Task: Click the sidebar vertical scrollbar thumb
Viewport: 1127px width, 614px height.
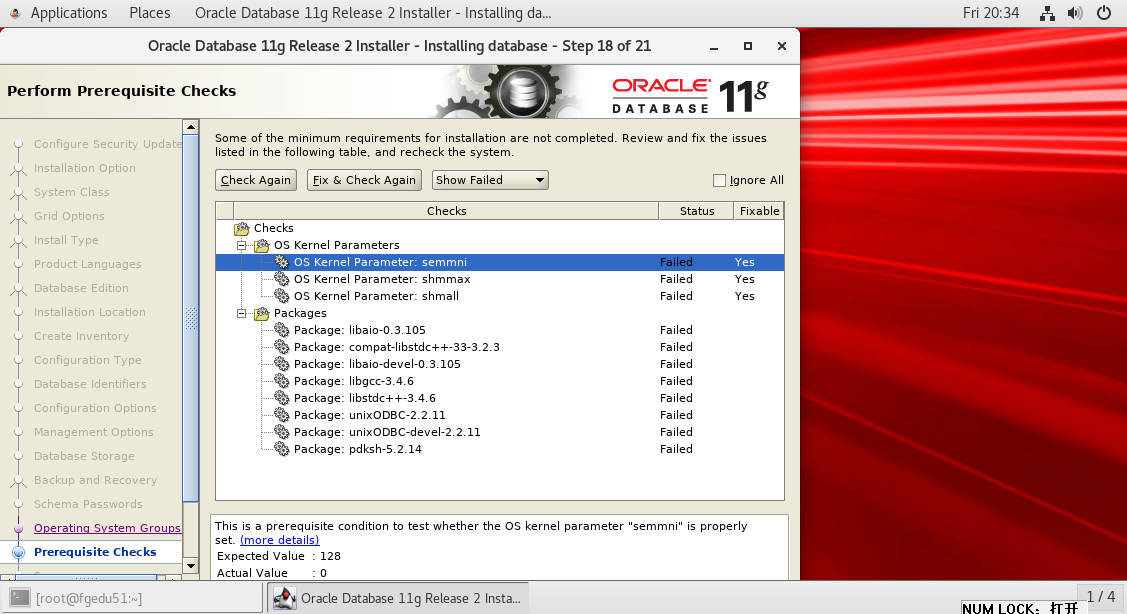Action: coord(190,319)
